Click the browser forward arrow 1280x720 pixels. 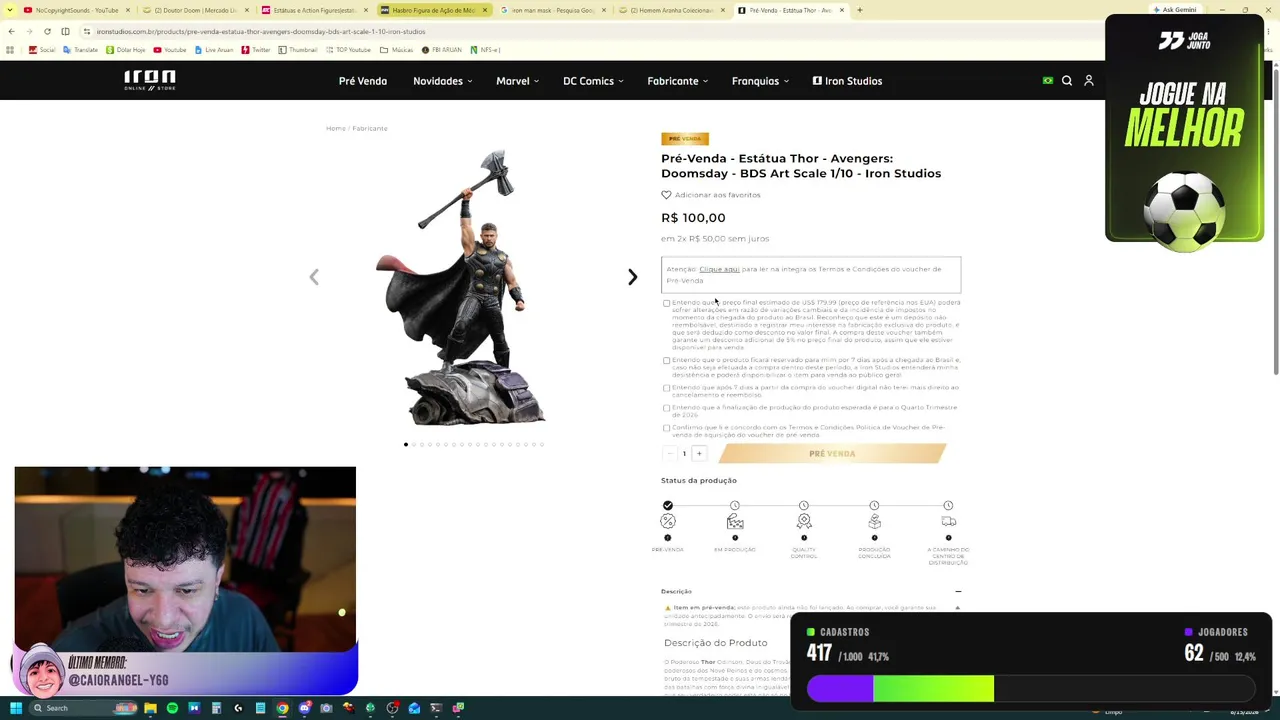pos(29,31)
